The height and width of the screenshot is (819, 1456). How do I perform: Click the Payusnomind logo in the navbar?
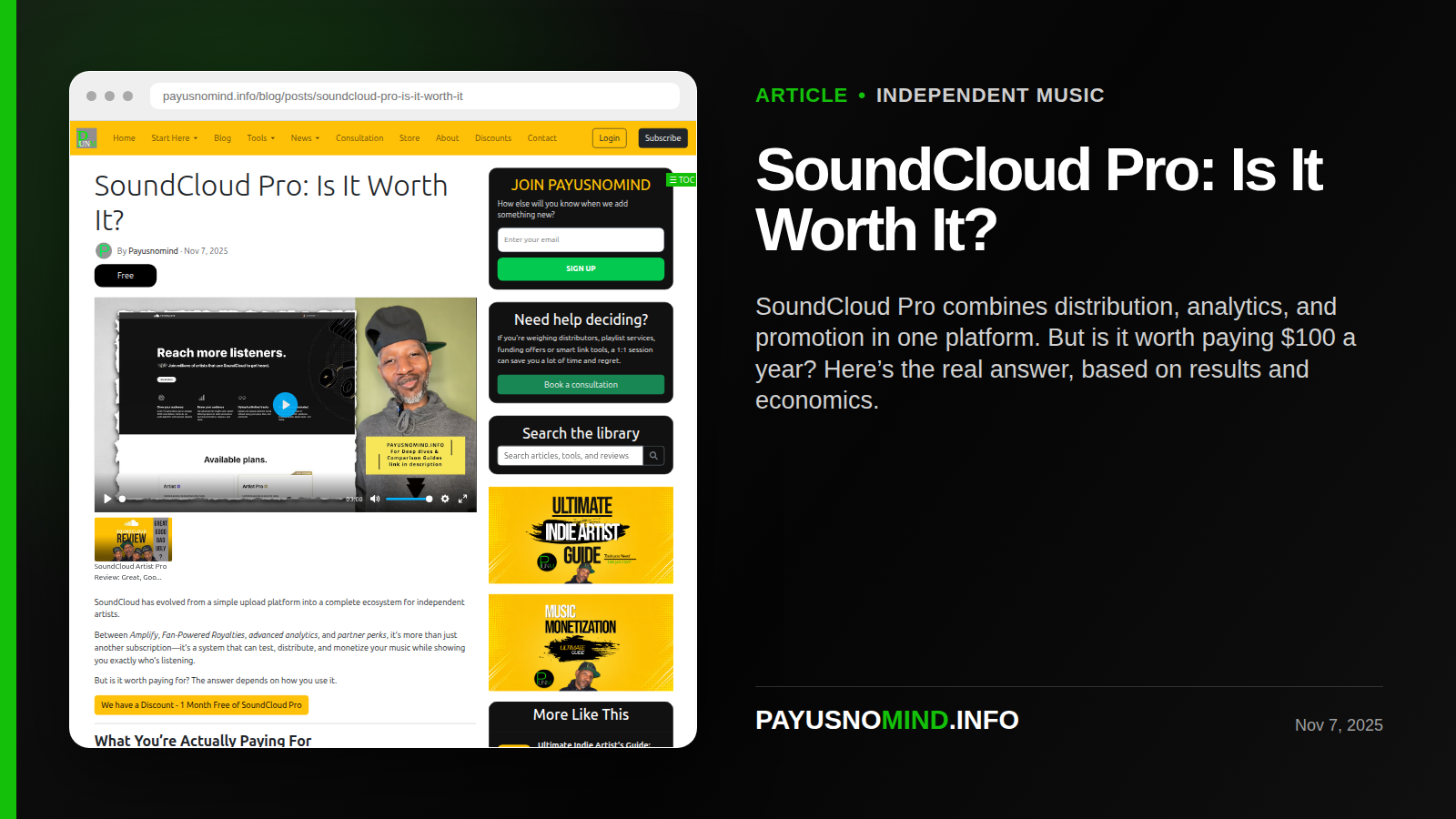tap(86, 138)
